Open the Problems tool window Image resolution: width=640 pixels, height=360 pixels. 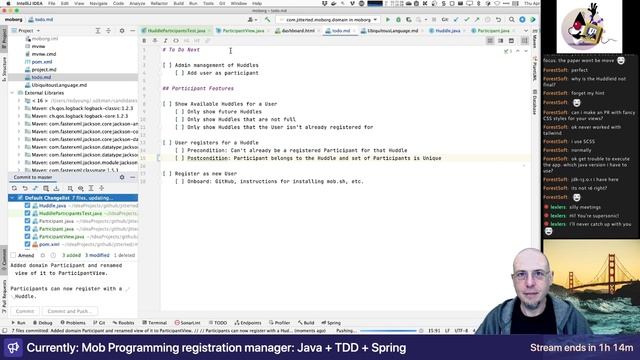(x=73, y=323)
